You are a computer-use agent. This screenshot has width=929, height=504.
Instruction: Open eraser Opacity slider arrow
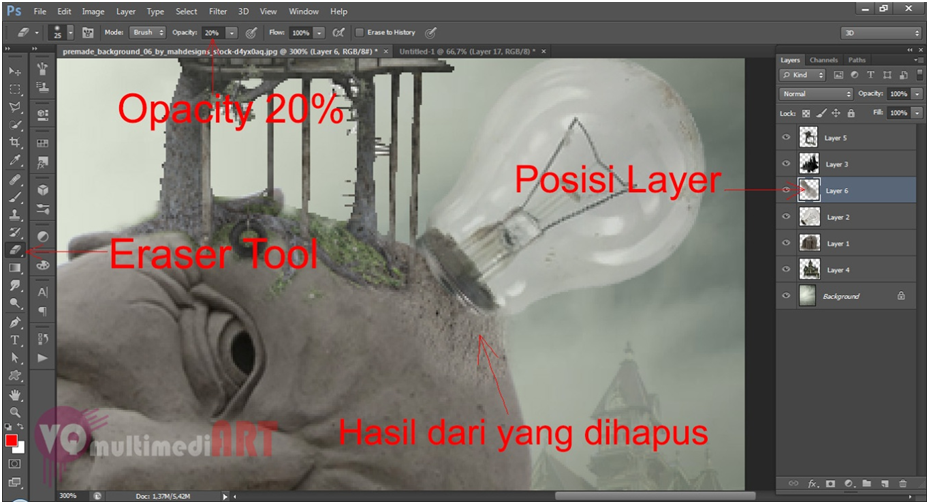click(x=232, y=33)
